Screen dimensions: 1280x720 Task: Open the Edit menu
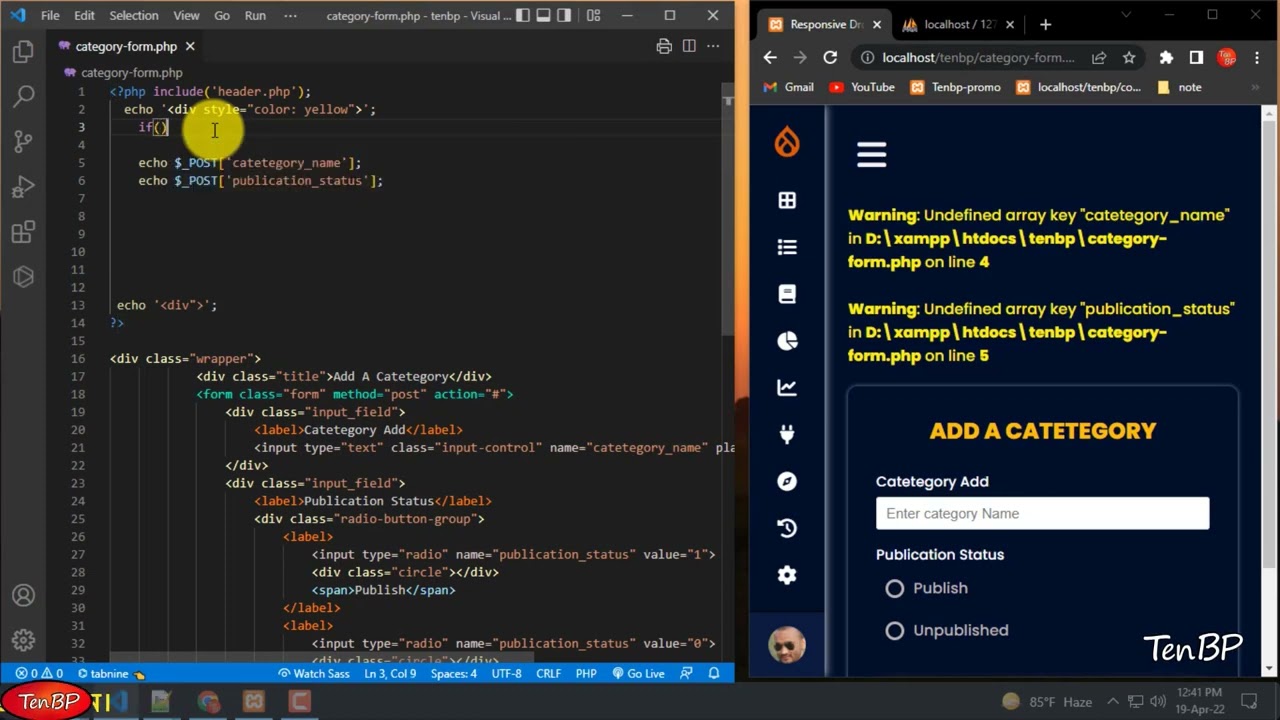[x=85, y=16]
